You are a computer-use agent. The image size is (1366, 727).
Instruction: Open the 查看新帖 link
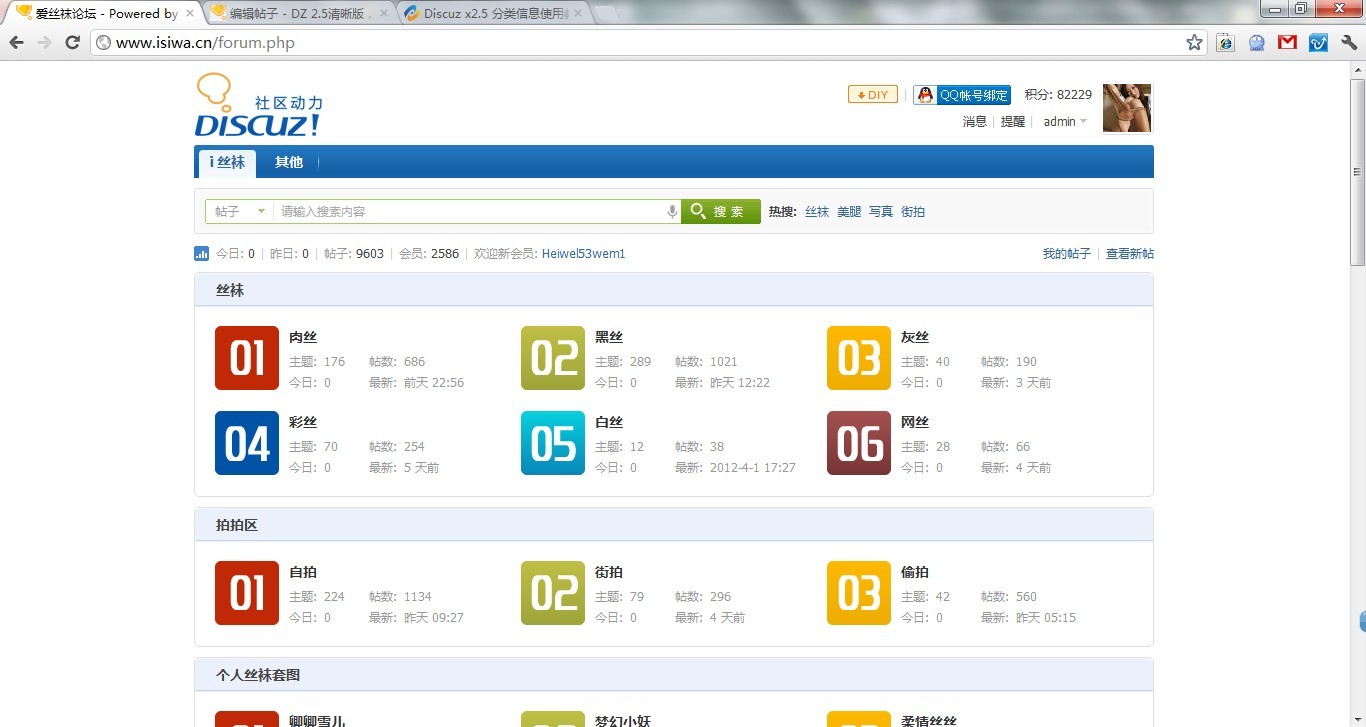tap(1129, 254)
